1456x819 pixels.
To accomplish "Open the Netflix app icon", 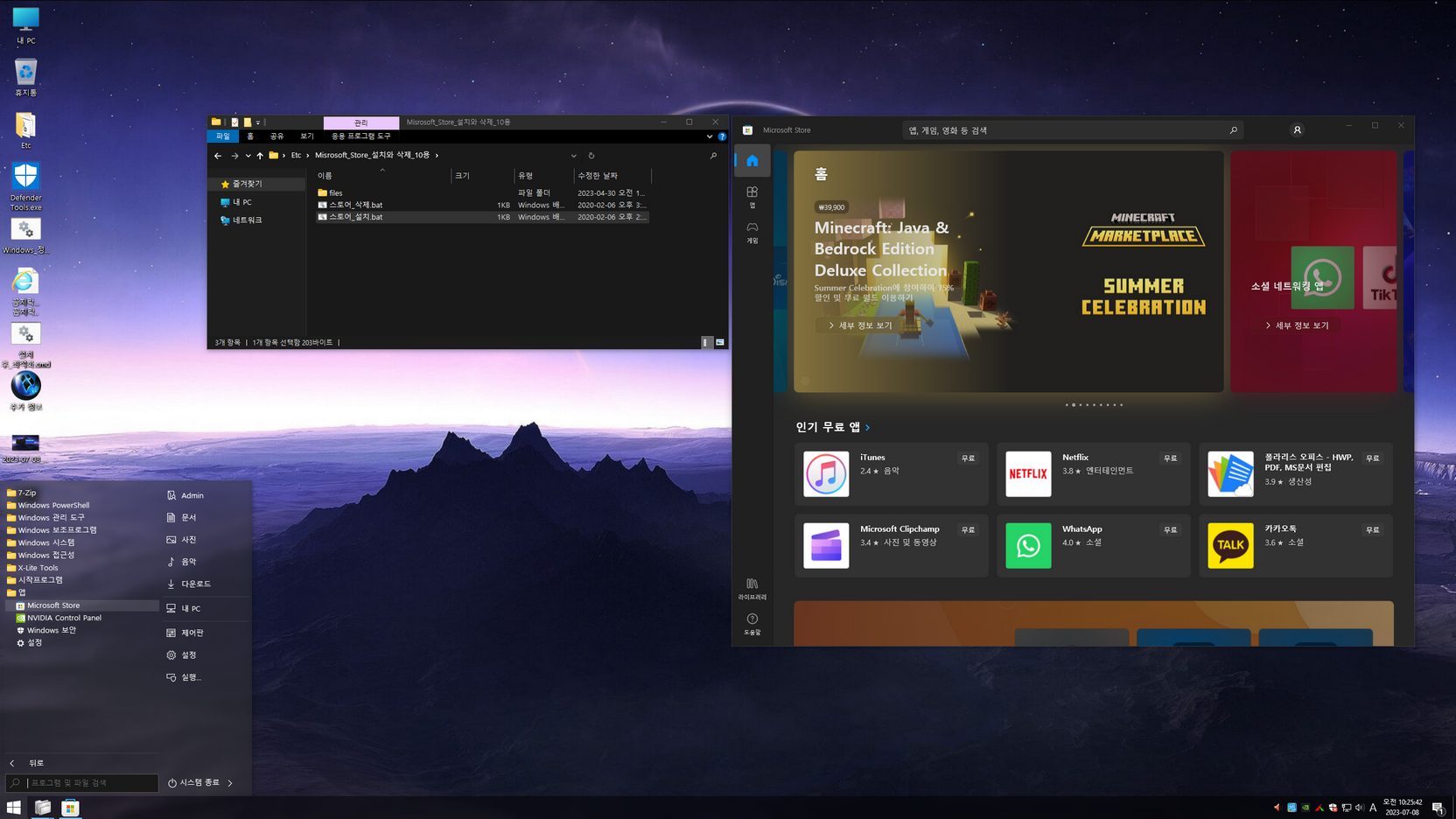I will pyautogui.click(x=1028, y=473).
